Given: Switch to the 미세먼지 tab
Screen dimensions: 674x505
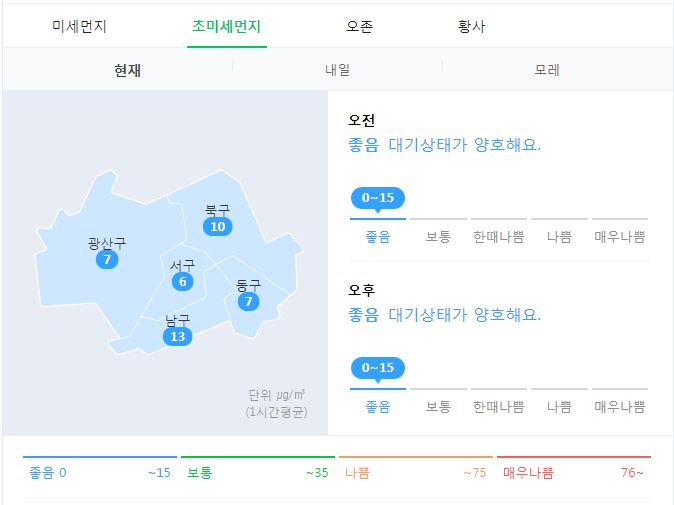Looking at the screenshot, I should point(79,26).
